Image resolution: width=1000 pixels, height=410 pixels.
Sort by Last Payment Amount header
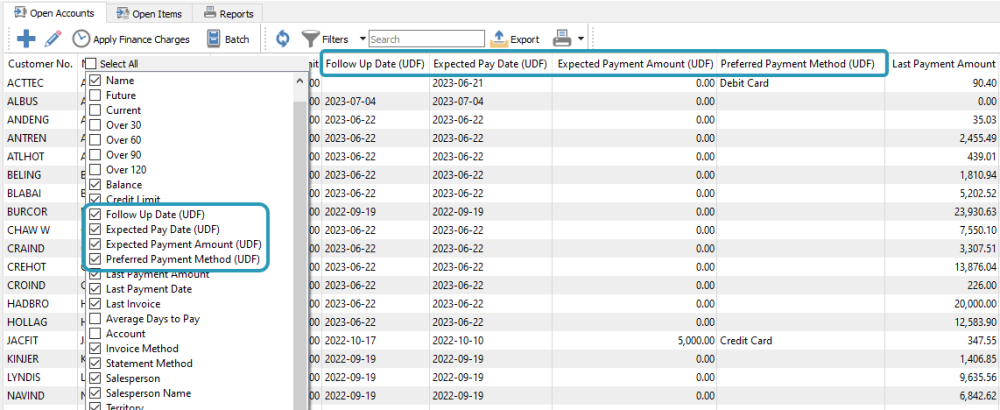coord(943,64)
